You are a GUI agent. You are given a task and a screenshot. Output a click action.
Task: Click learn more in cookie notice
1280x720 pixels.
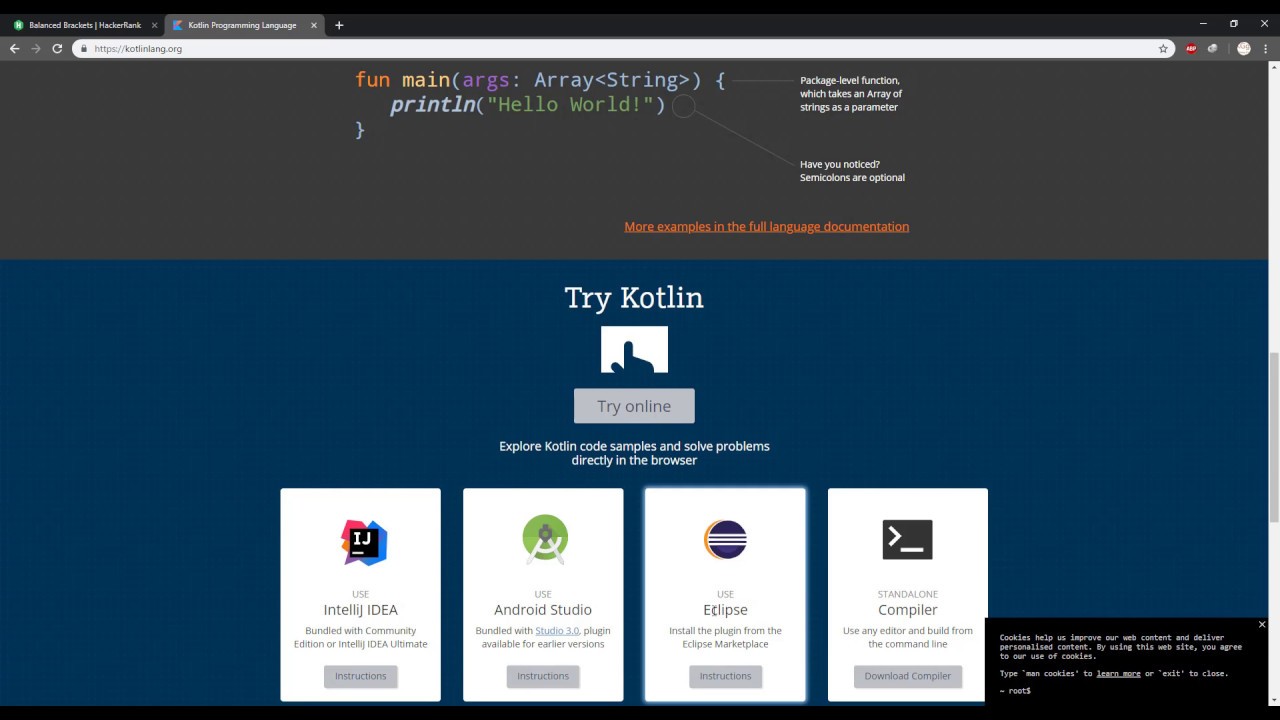point(1118,674)
